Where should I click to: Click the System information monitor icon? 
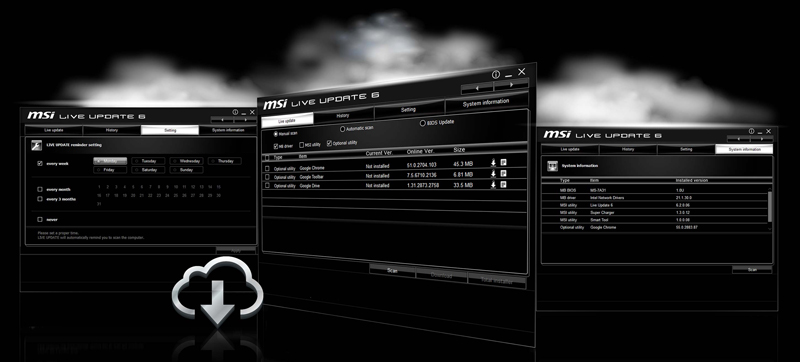[x=553, y=166]
